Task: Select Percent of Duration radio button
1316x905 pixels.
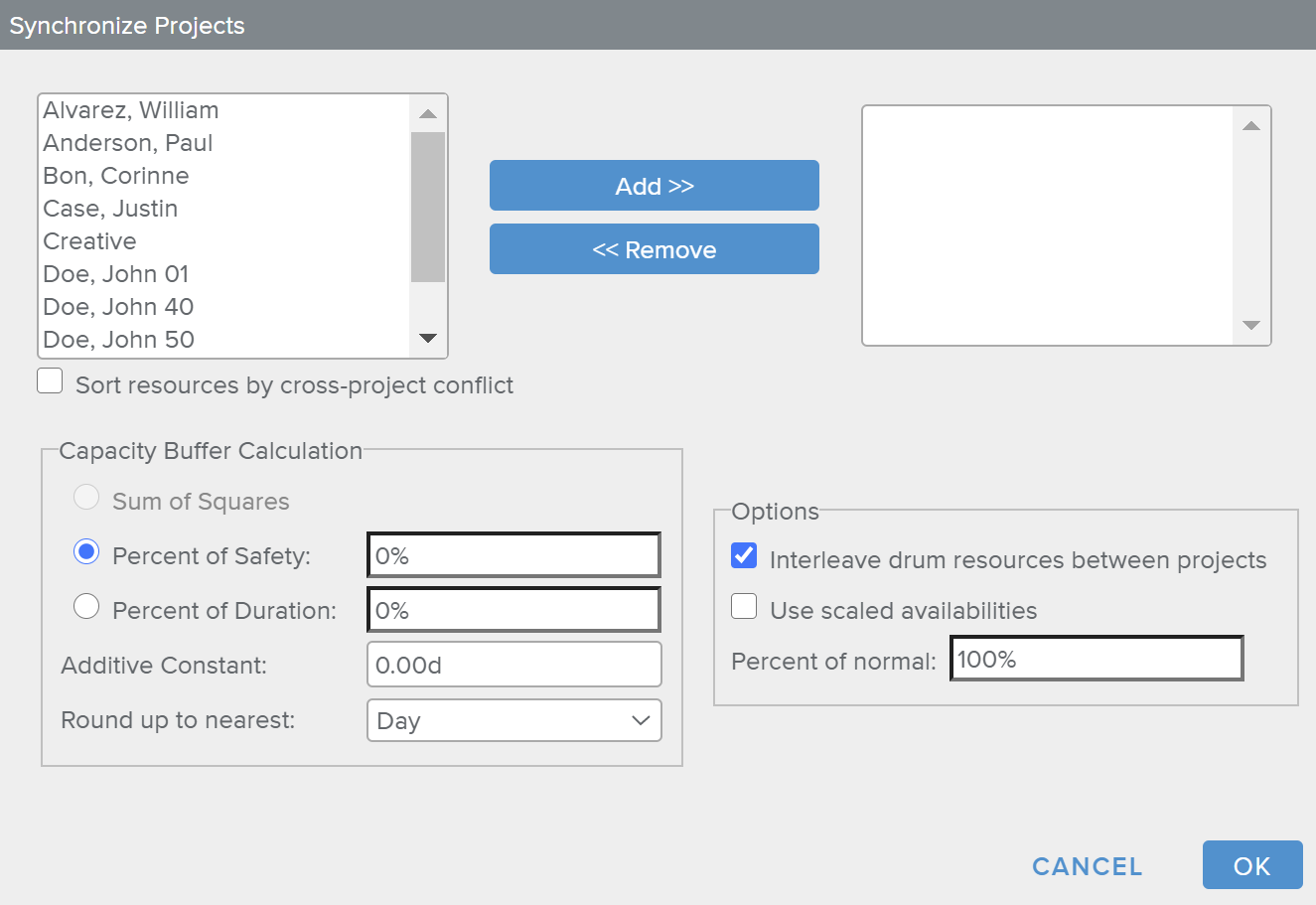Action: click(86, 606)
